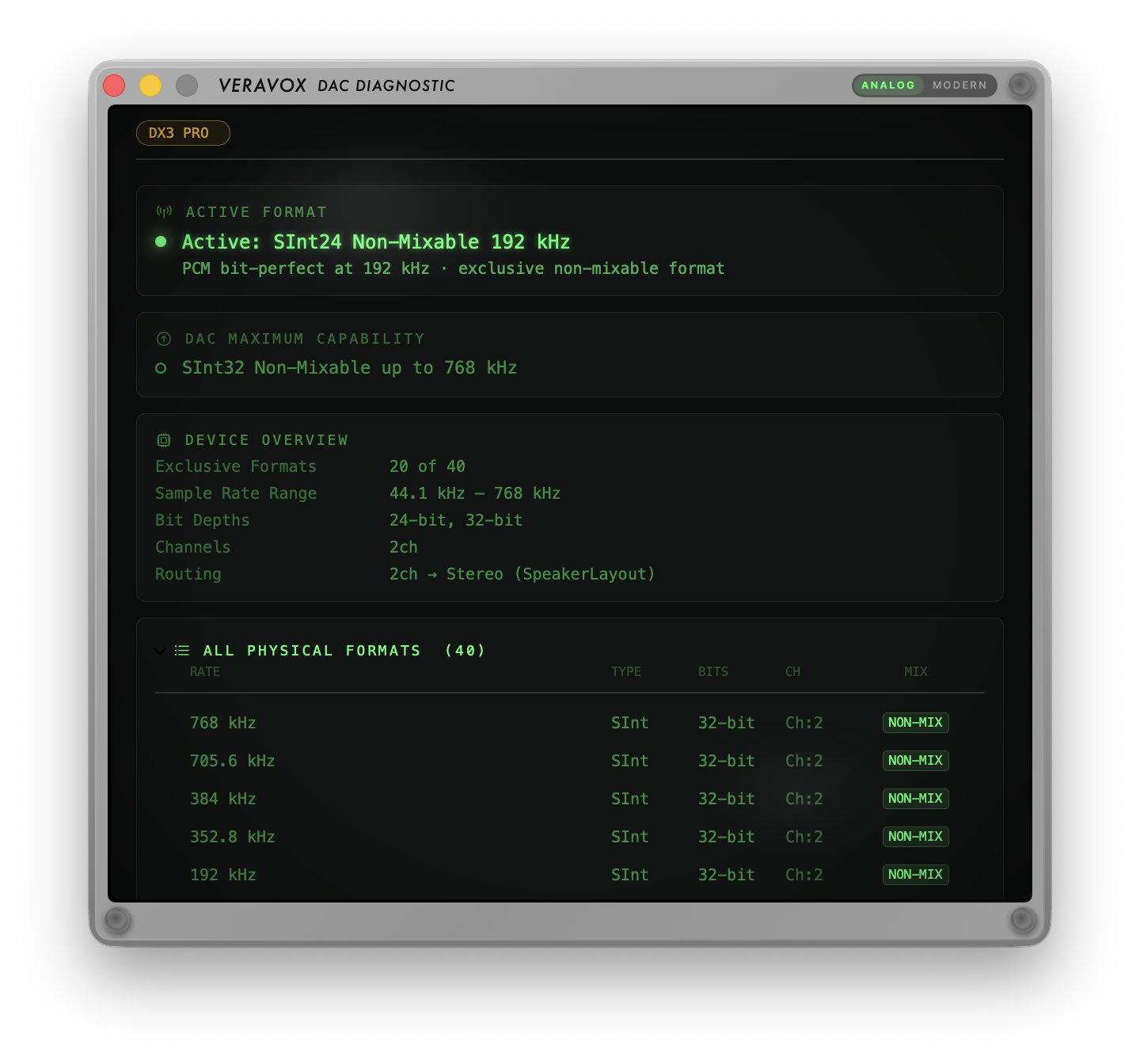Viewport: 1140px width, 1064px height.
Task: Click the 'Channels' label
Action: (x=193, y=547)
